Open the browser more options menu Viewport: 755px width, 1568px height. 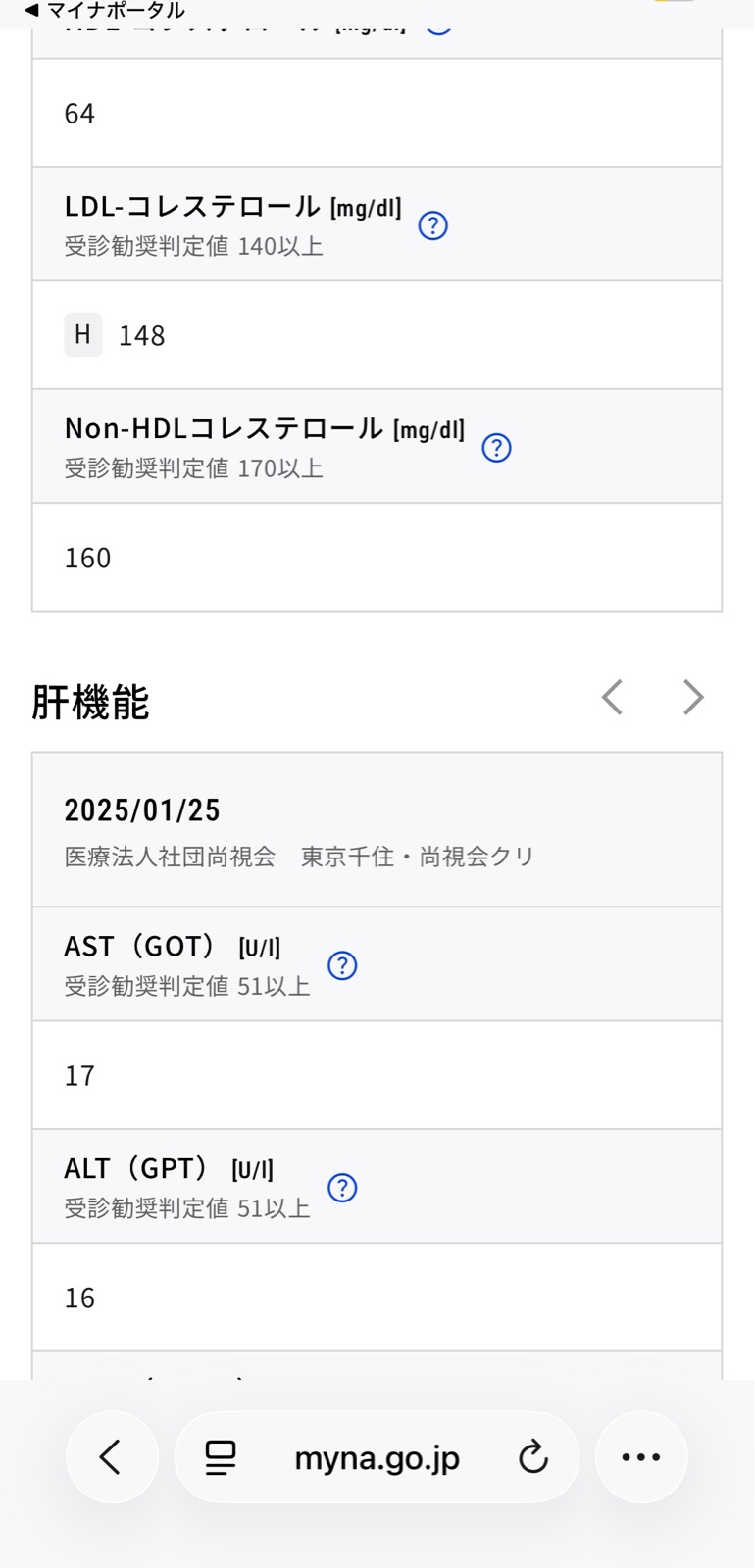pyautogui.click(x=641, y=1457)
